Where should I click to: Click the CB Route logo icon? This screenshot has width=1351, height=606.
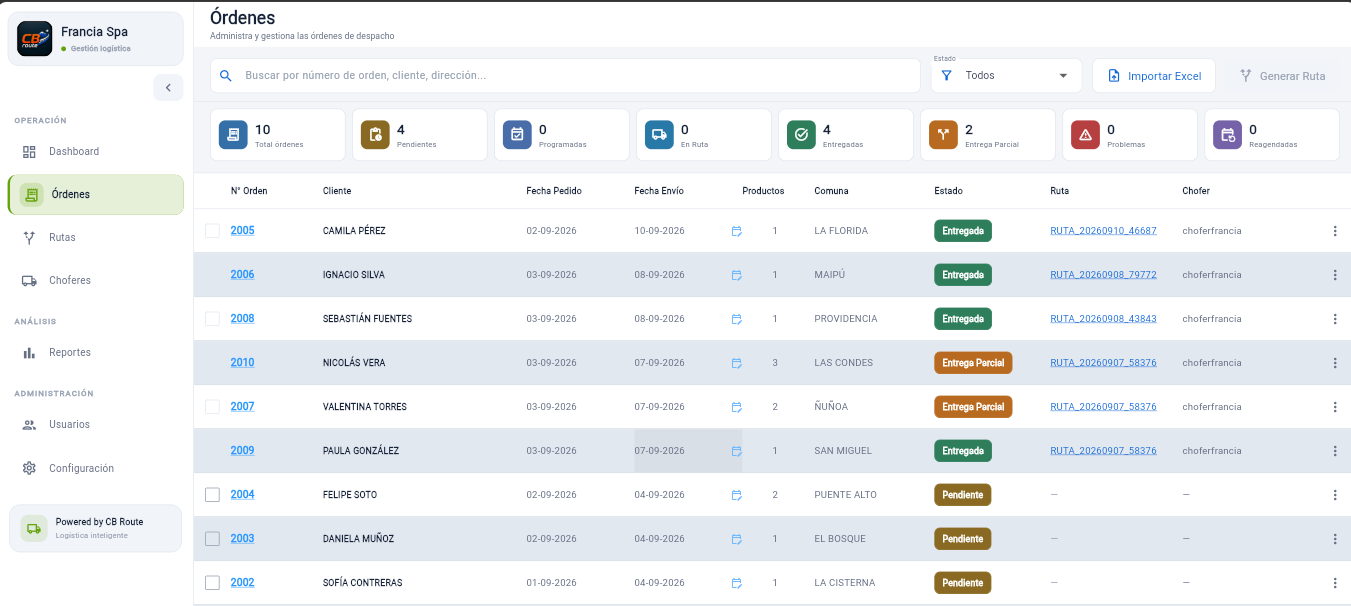coord(35,39)
